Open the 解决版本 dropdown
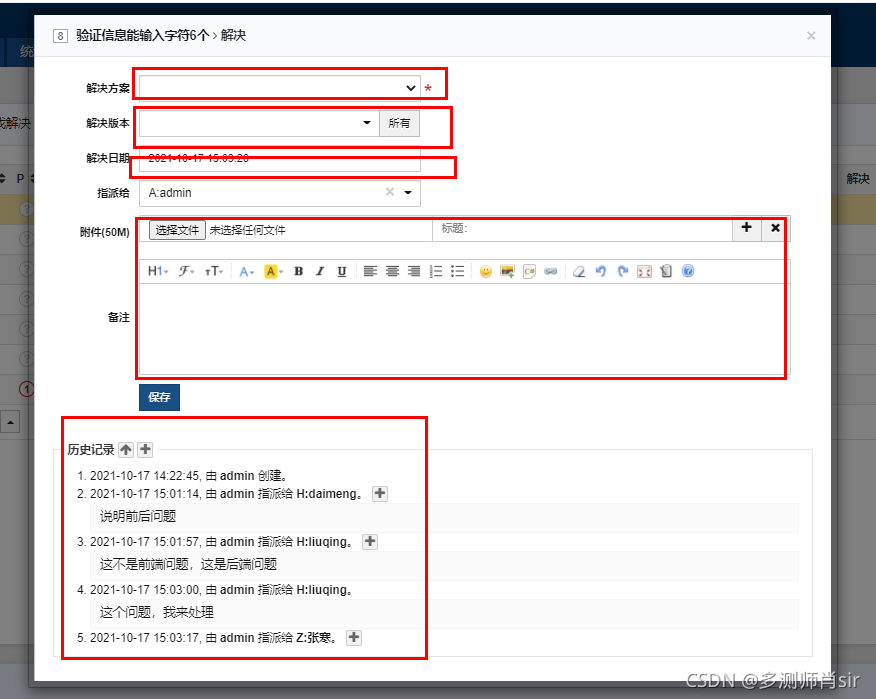This screenshot has height=699, width=876. click(x=259, y=123)
